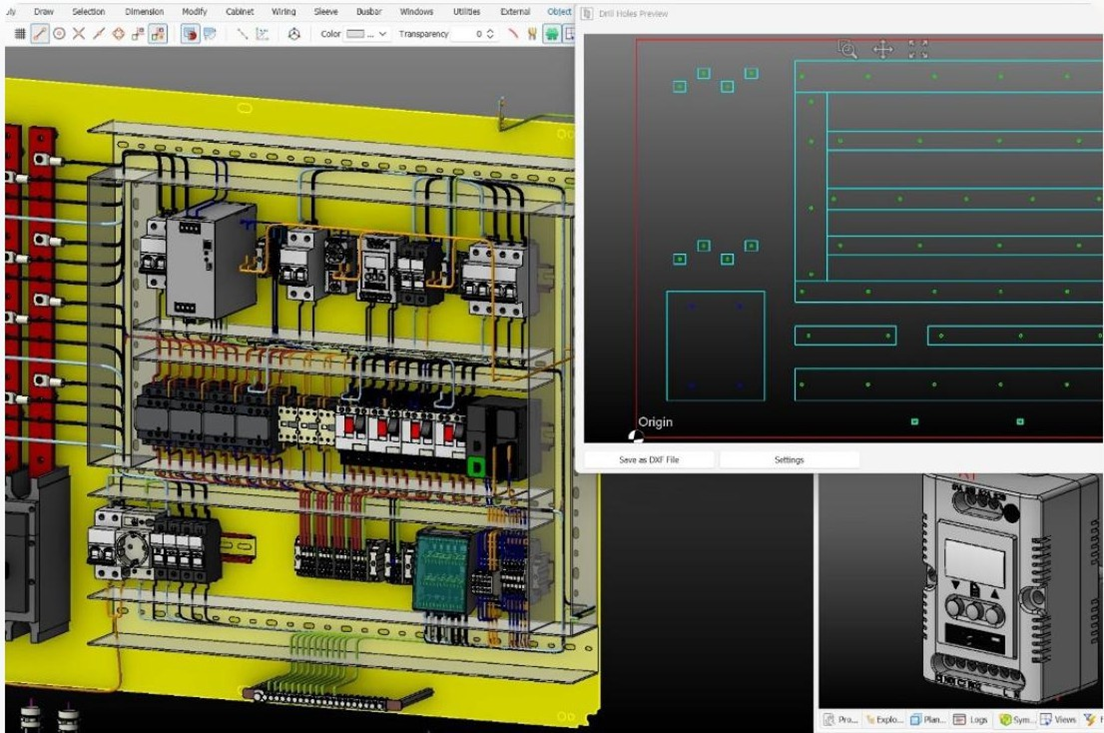Click the 3D orbit view icon
Screen dimensions: 1104x733
(x=294, y=33)
